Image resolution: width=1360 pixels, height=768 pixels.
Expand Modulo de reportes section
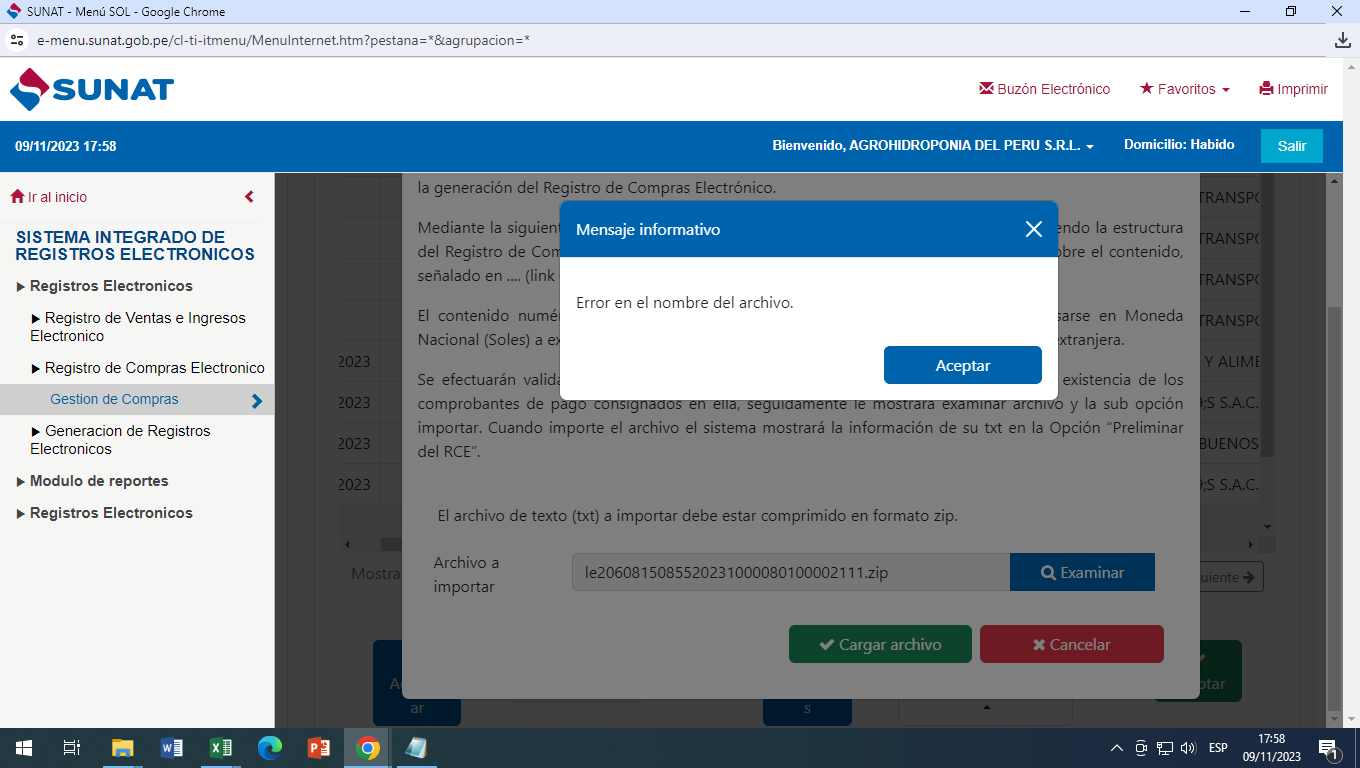tap(98, 481)
